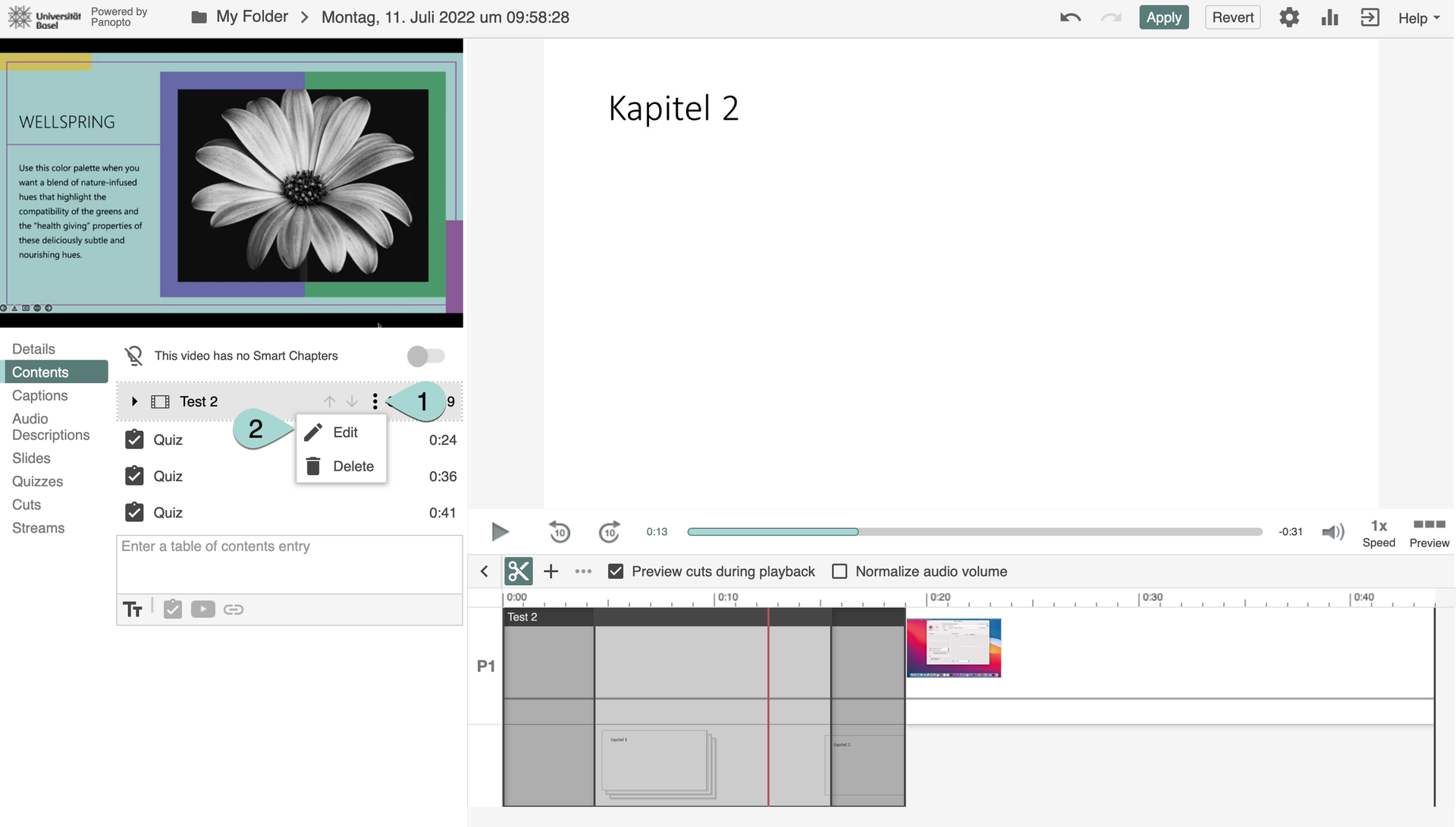This screenshot has width=1456, height=827.
Task: Enable Normalize audio volume checkbox
Action: (839, 571)
